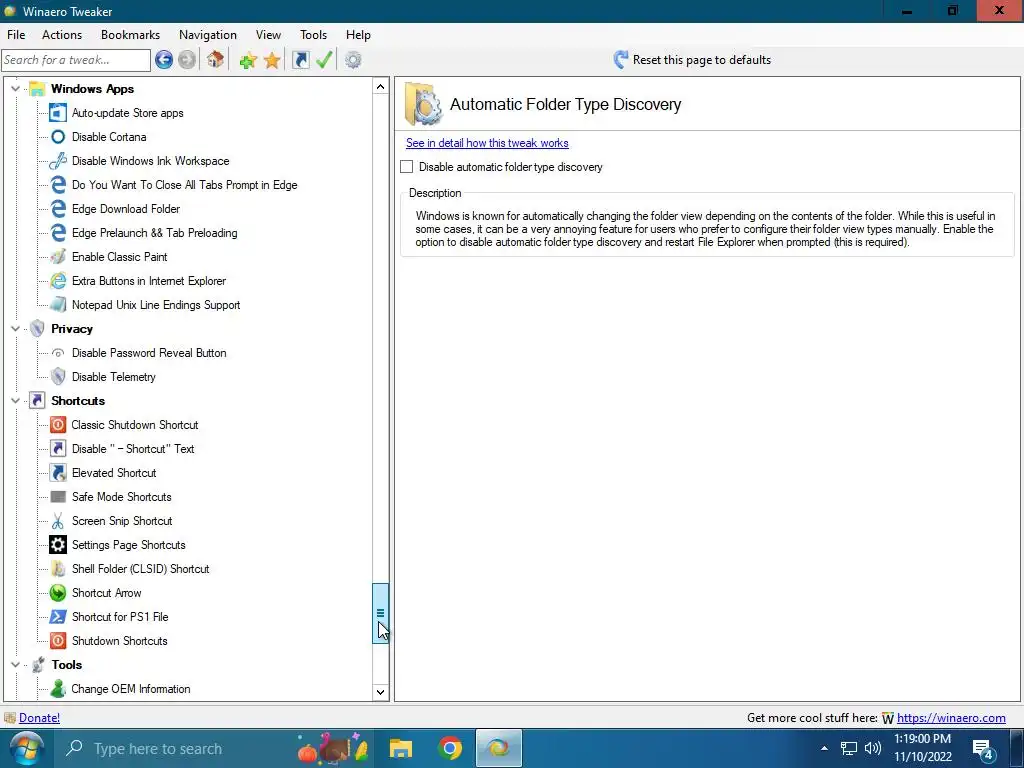The height and width of the screenshot is (768, 1024).
Task: Select Shell Folder (CLSID) Shortcut item
Action: click(x=140, y=569)
